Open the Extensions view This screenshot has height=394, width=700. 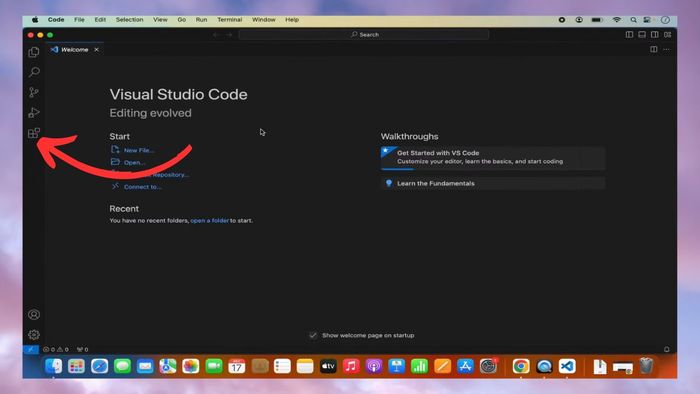pos(34,133)
